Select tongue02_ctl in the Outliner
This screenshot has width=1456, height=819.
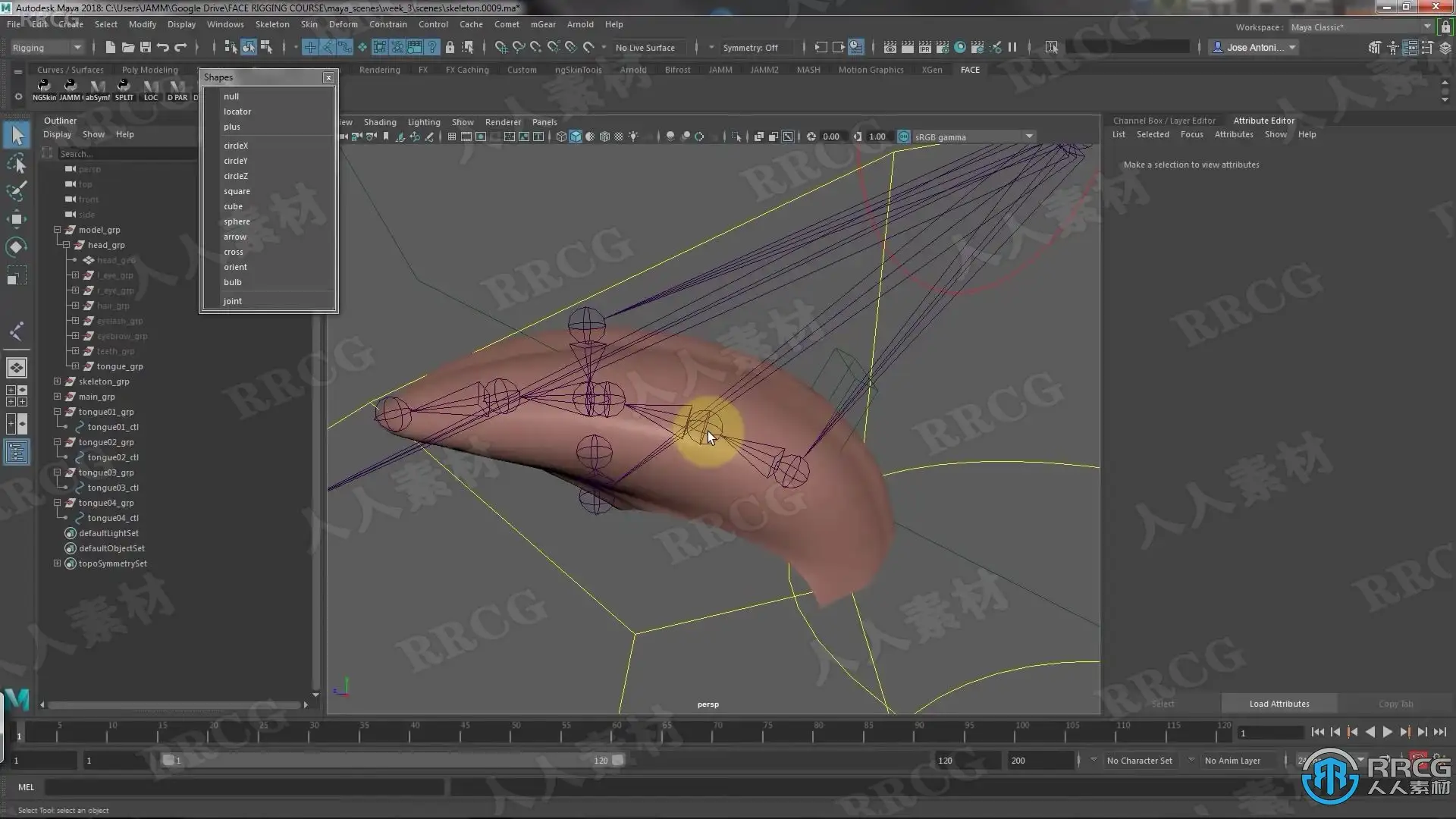(113, 457)
